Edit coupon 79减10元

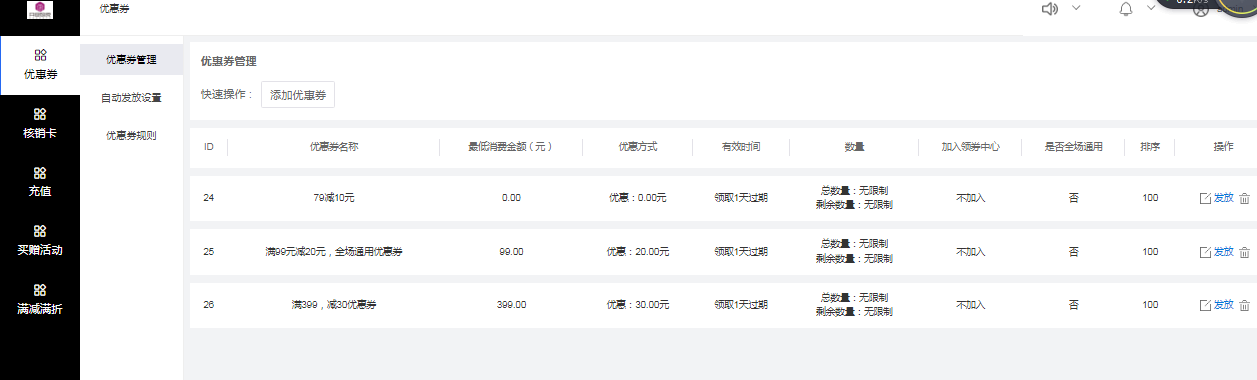coord(1205,198)
